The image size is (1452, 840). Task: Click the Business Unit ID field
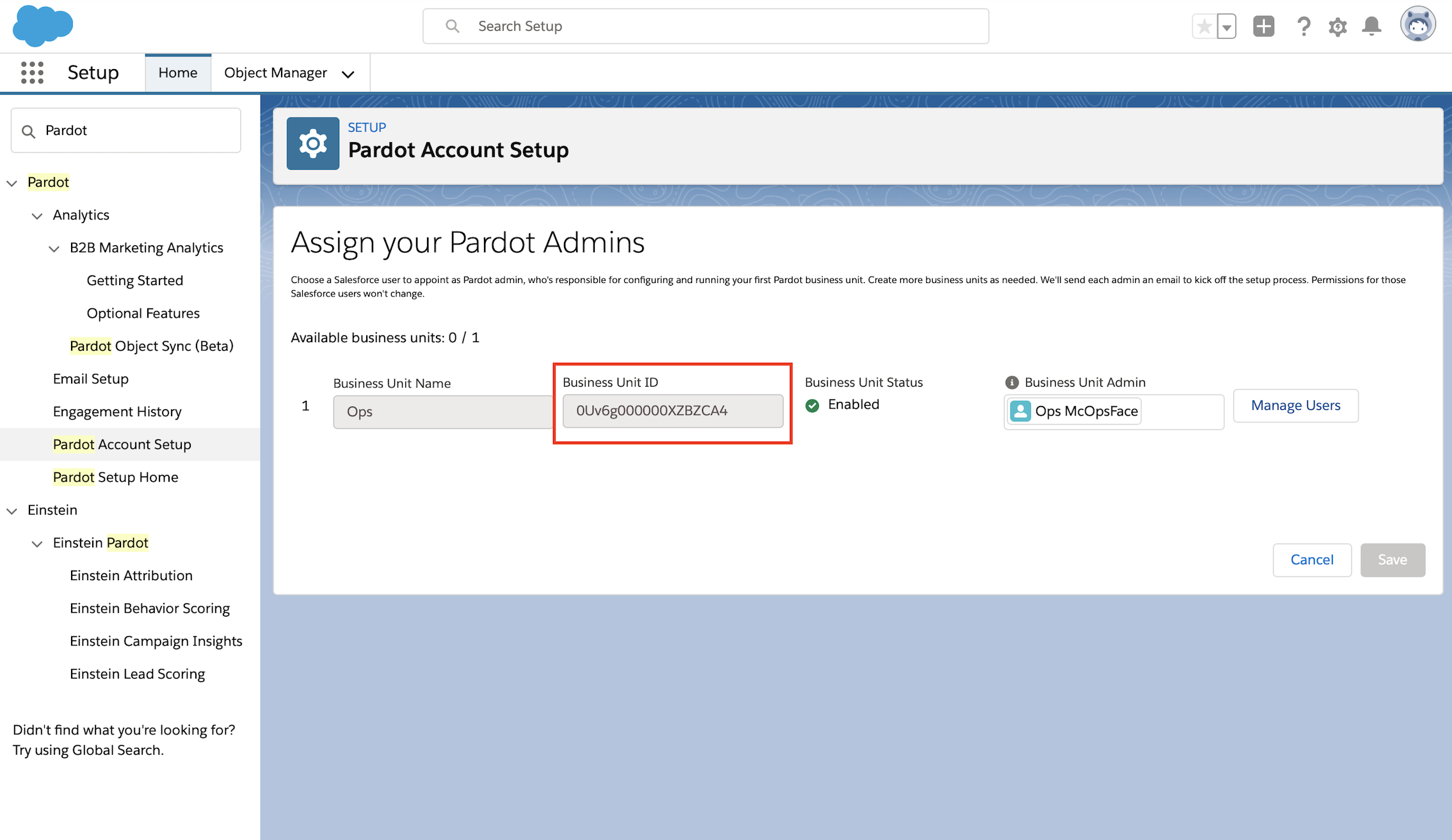[673, 411]
